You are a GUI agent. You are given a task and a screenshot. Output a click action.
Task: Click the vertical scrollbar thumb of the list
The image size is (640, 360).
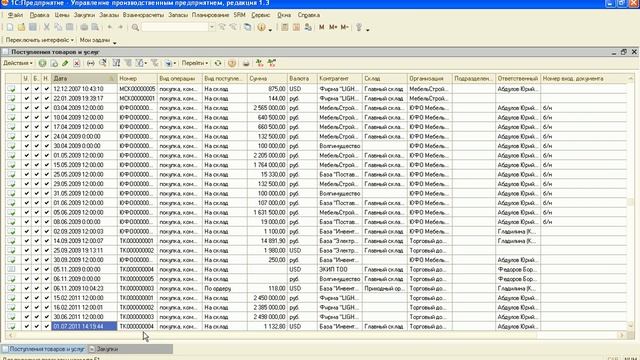631,203
